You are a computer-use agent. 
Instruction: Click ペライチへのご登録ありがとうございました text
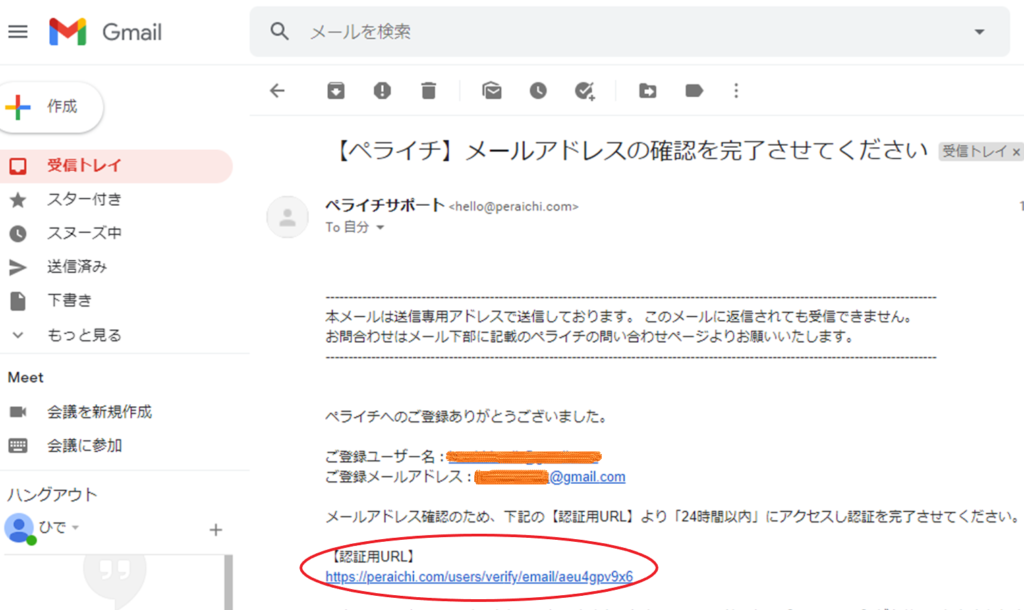point(466,417)
